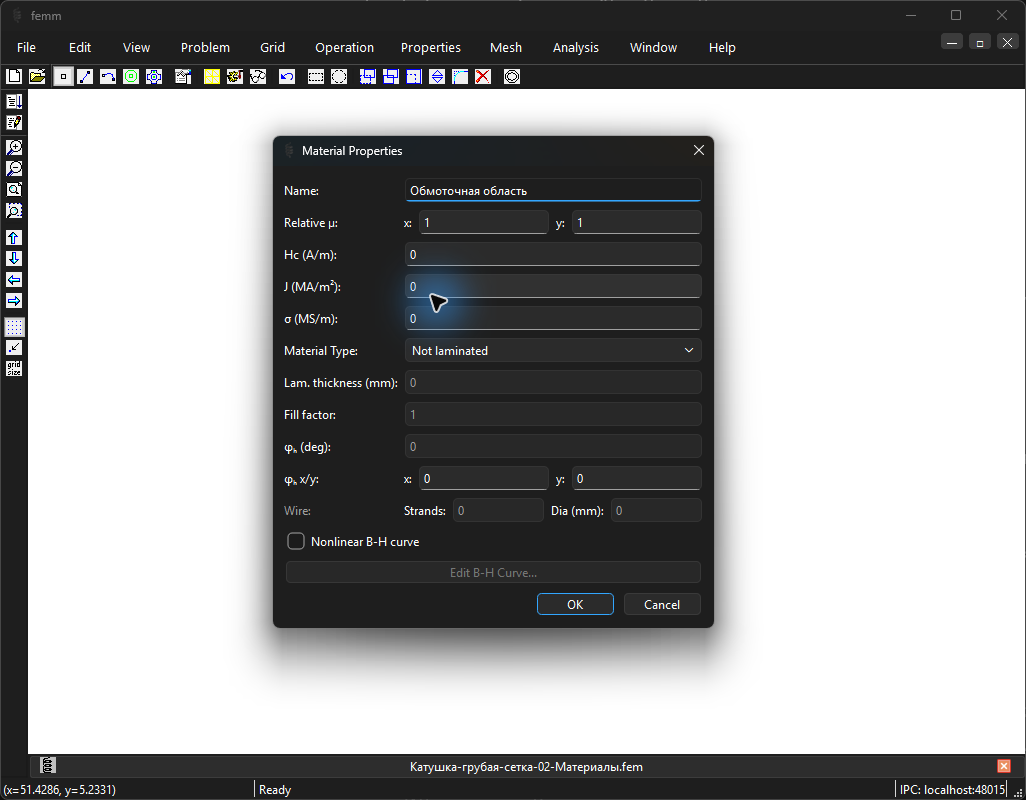Enable the Nonlinear B-H curve checkbox
The width and height of the screenshot is (1026, 800).
(296, 542)
